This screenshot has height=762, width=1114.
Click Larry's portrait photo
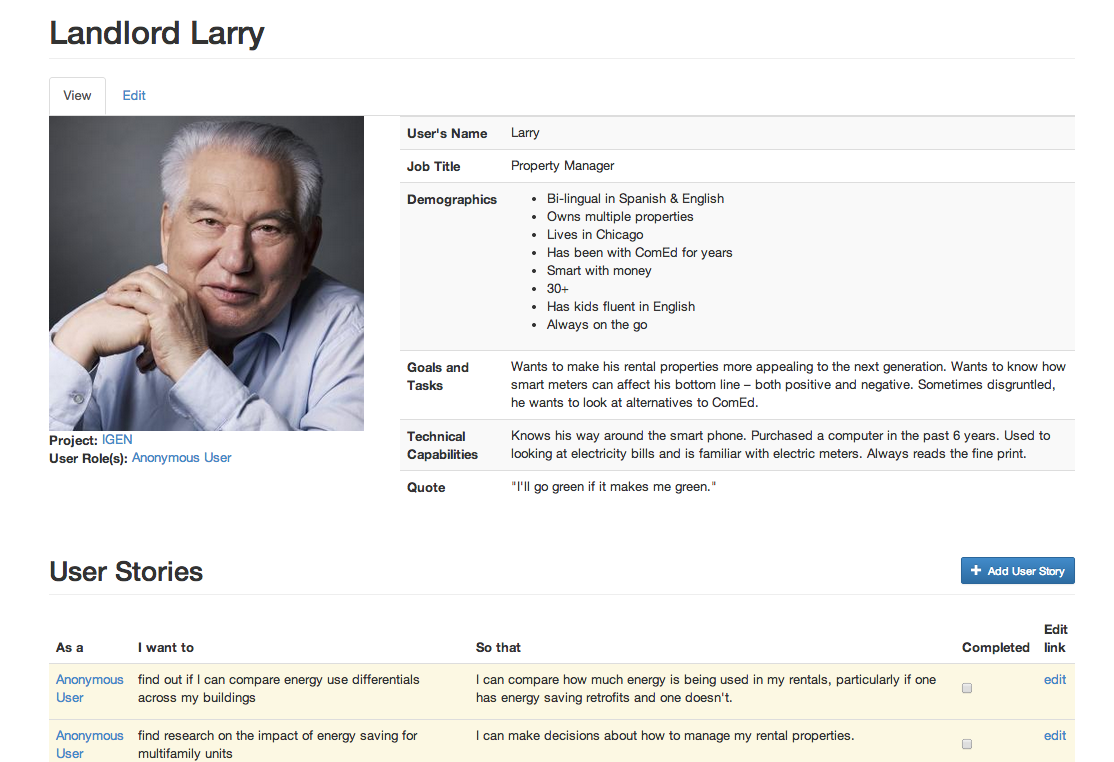(207, 273)
